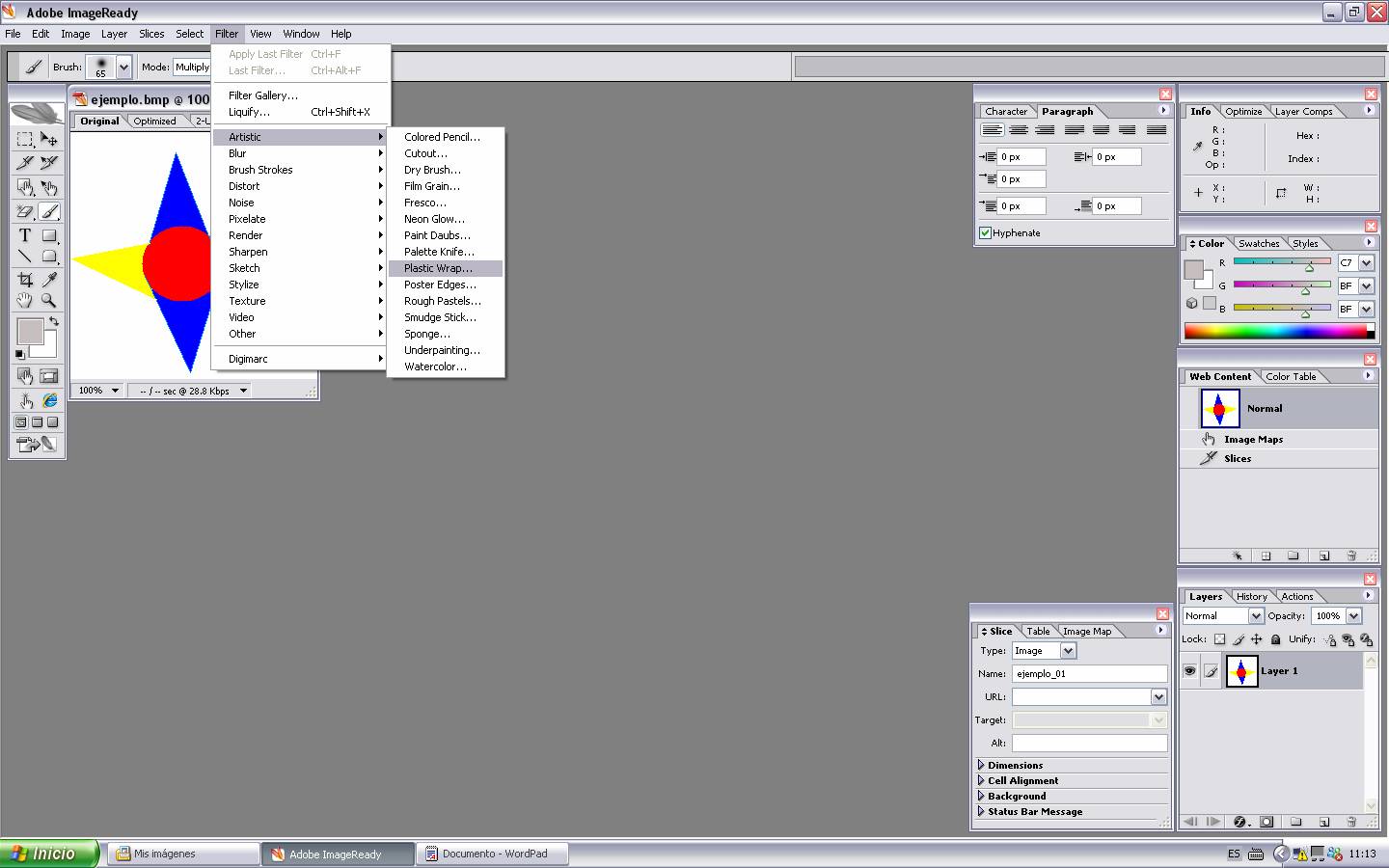Toggle lock transparent pixels
This screenshot has width=1389, height=868.
point(1220,639)
